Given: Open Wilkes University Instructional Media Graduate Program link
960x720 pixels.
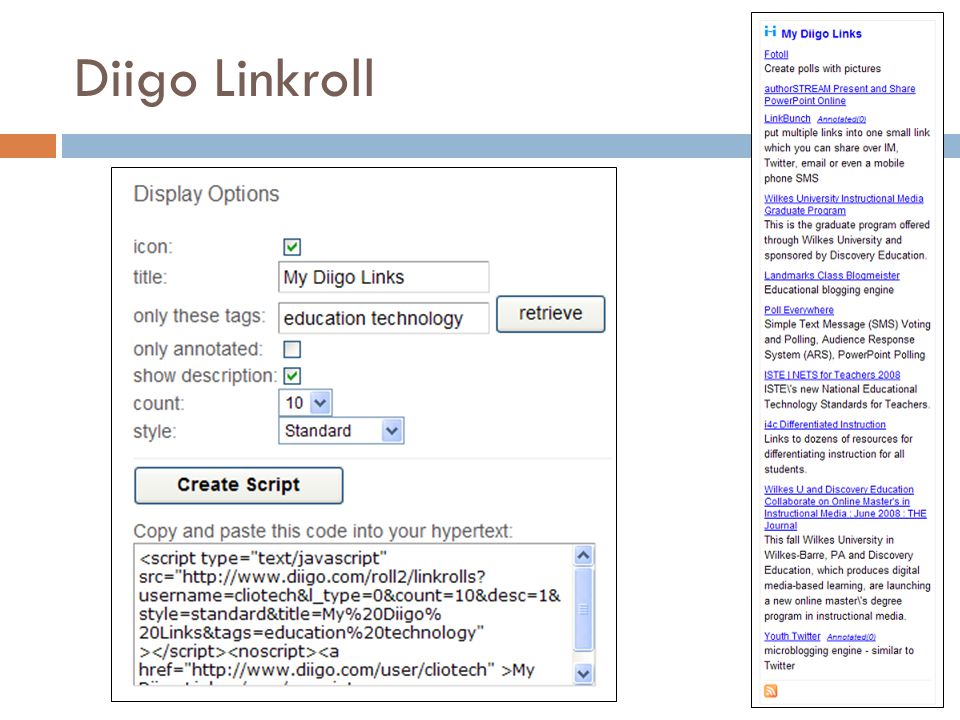Looking at the screenshot, I should coord(843,204).
